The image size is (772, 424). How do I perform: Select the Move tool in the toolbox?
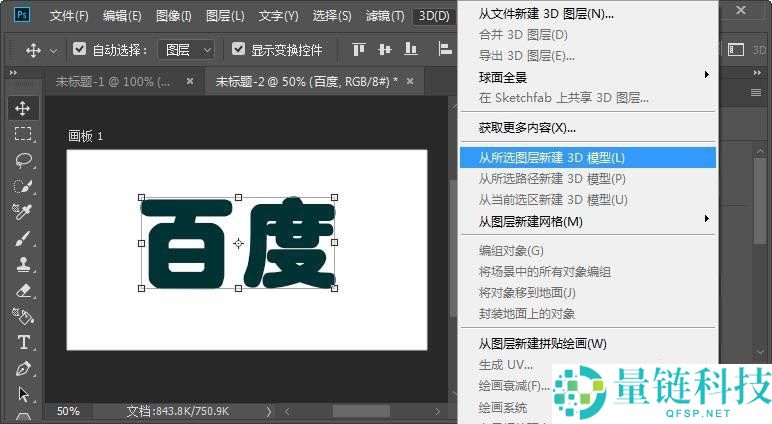(23, 108)
